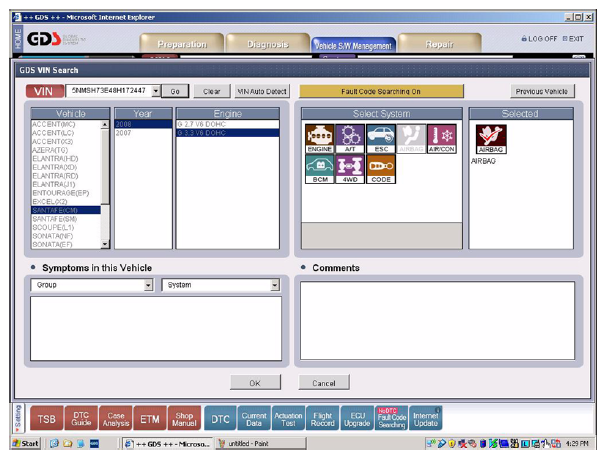Switch to the Preparation tab

click(x=182, y=44)
